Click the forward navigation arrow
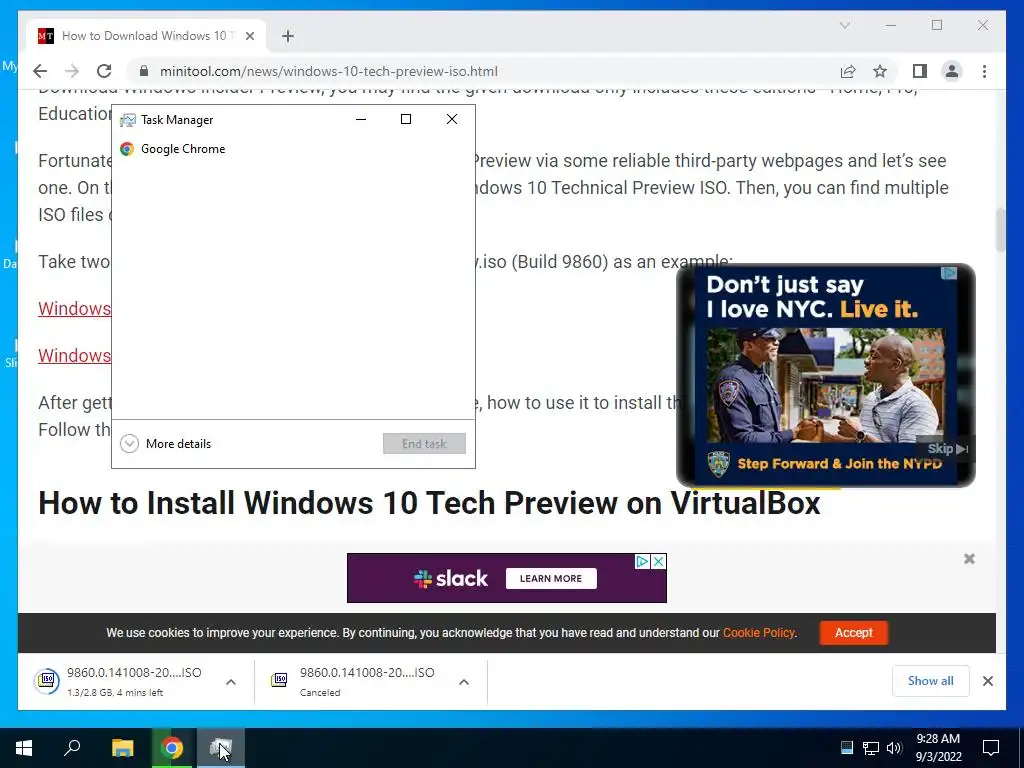The height and width of the screenshot is (768, 1024). pyautogui.click(x=72, y=71)
